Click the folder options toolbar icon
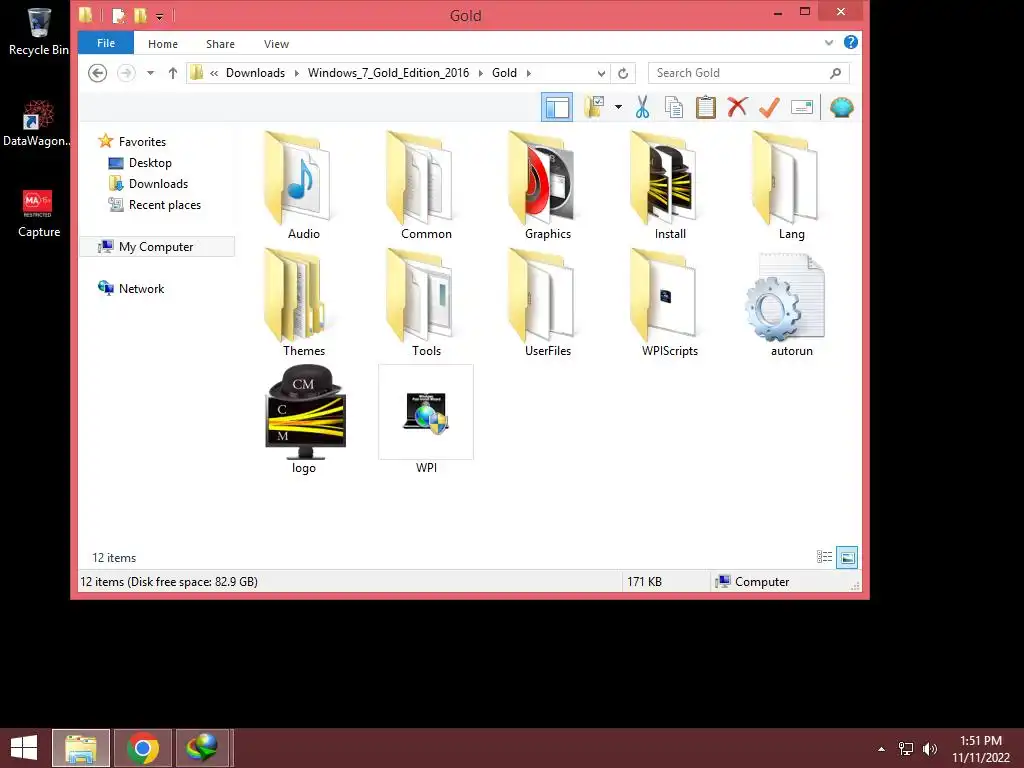 pyautogui.click(x=594, y=106)
